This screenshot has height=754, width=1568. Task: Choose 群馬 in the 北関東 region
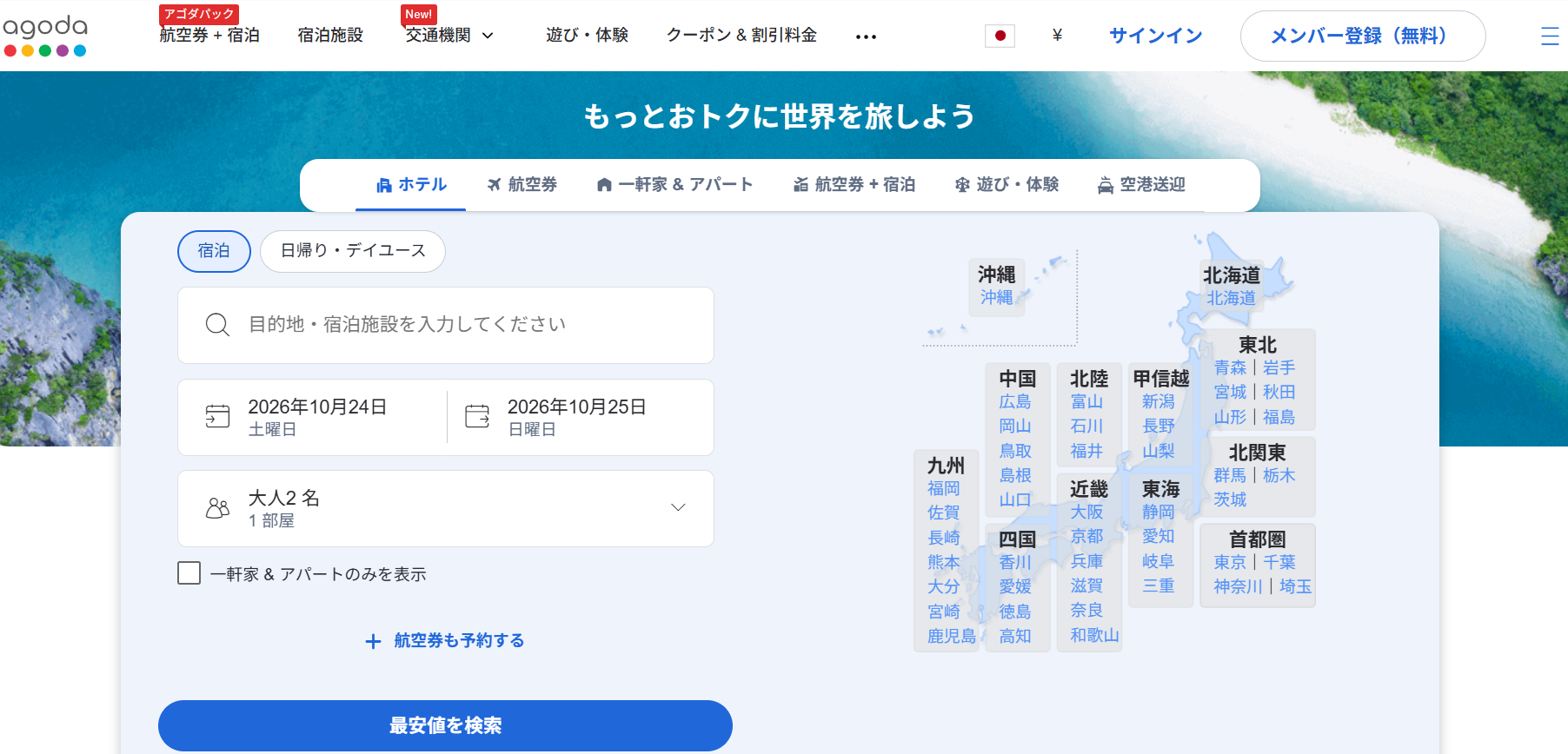coord(1230,476)
